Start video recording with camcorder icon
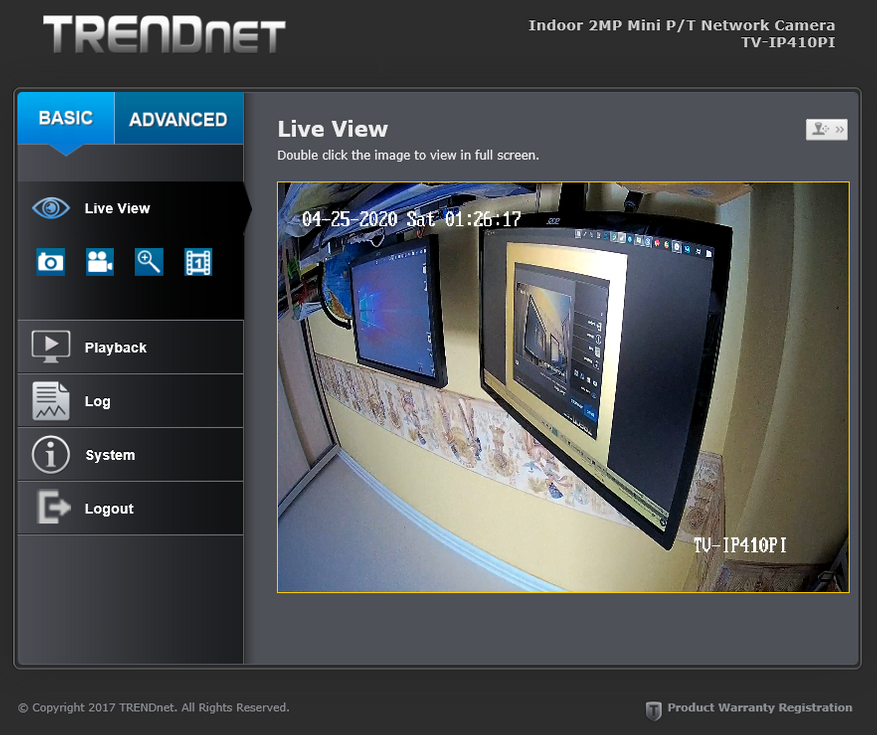Screen dimensions: 877x735 click(100, 262)
